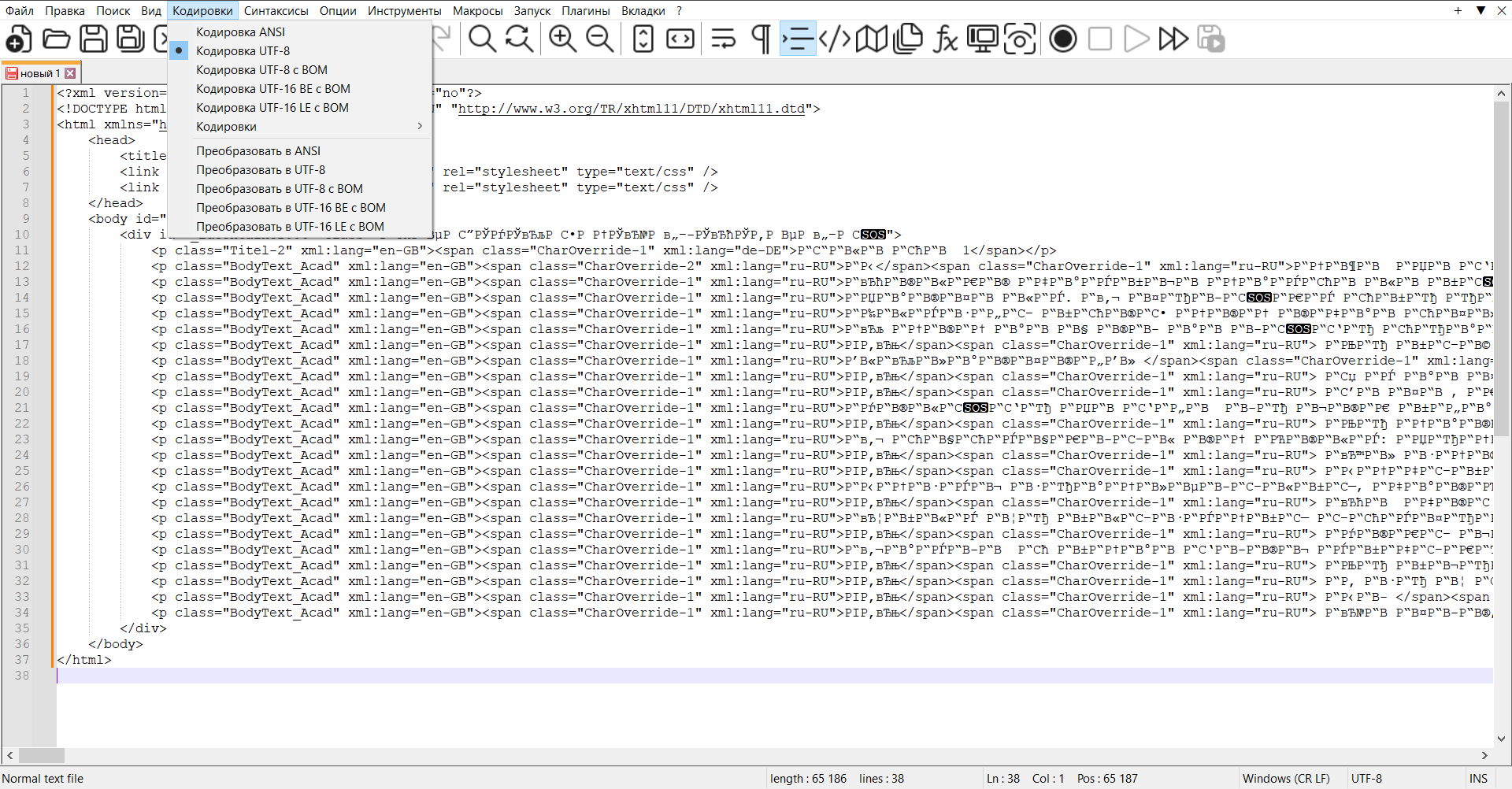Click the UTF-8 encoding in status bar
1512x789 pixels.
[1366, 778]
